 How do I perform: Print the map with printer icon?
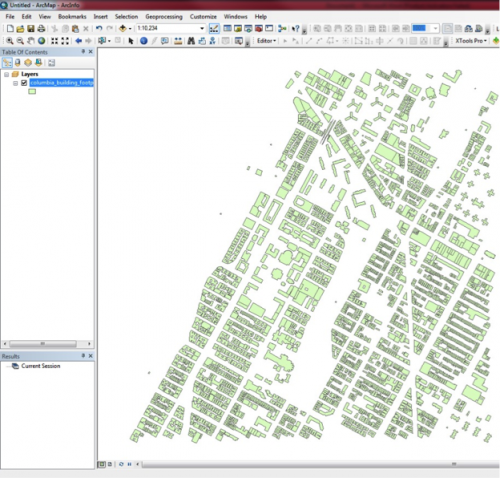coord(41,29)
